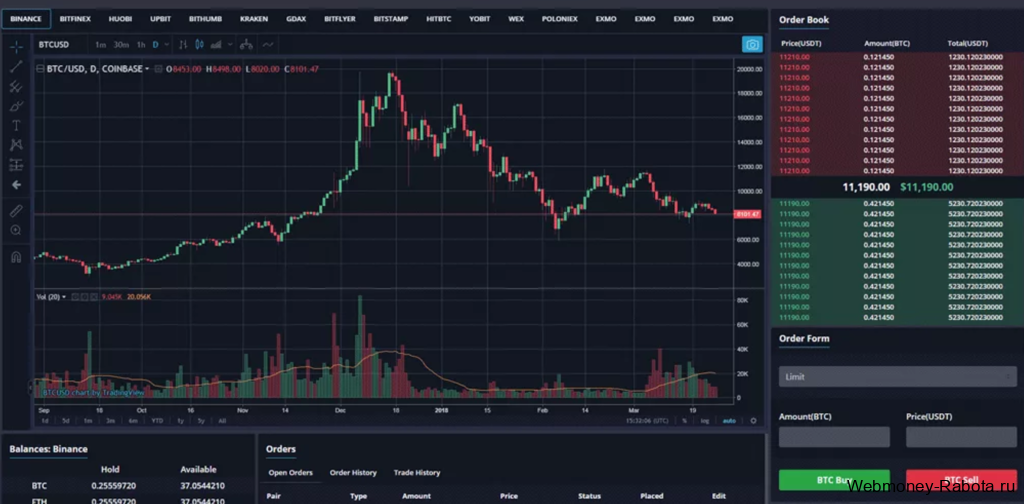The width and height of the screenshot is (1024, 504).
Task: Open the Trade History tab
Action: (417, 473)
